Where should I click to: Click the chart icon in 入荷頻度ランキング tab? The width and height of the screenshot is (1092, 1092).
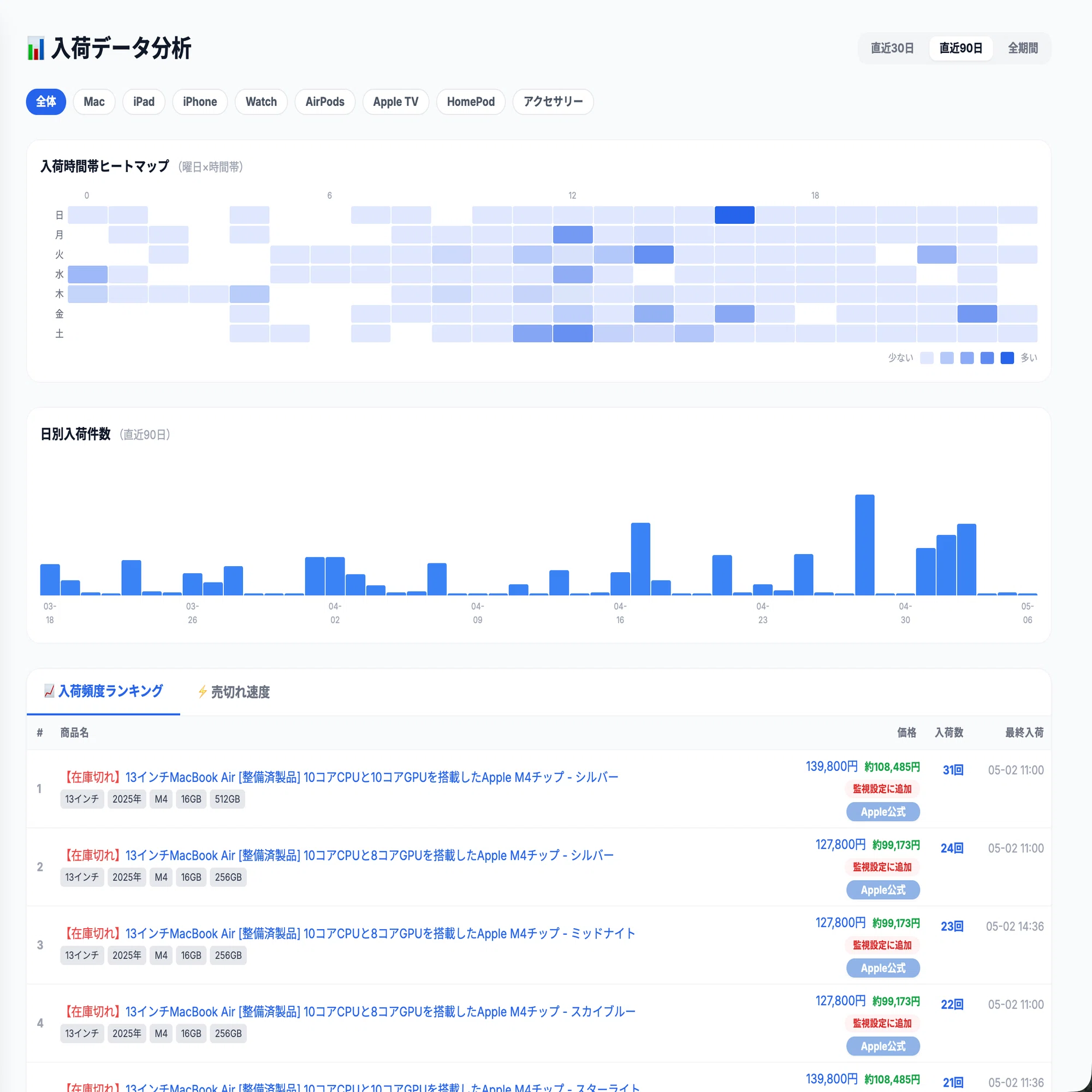49,691
